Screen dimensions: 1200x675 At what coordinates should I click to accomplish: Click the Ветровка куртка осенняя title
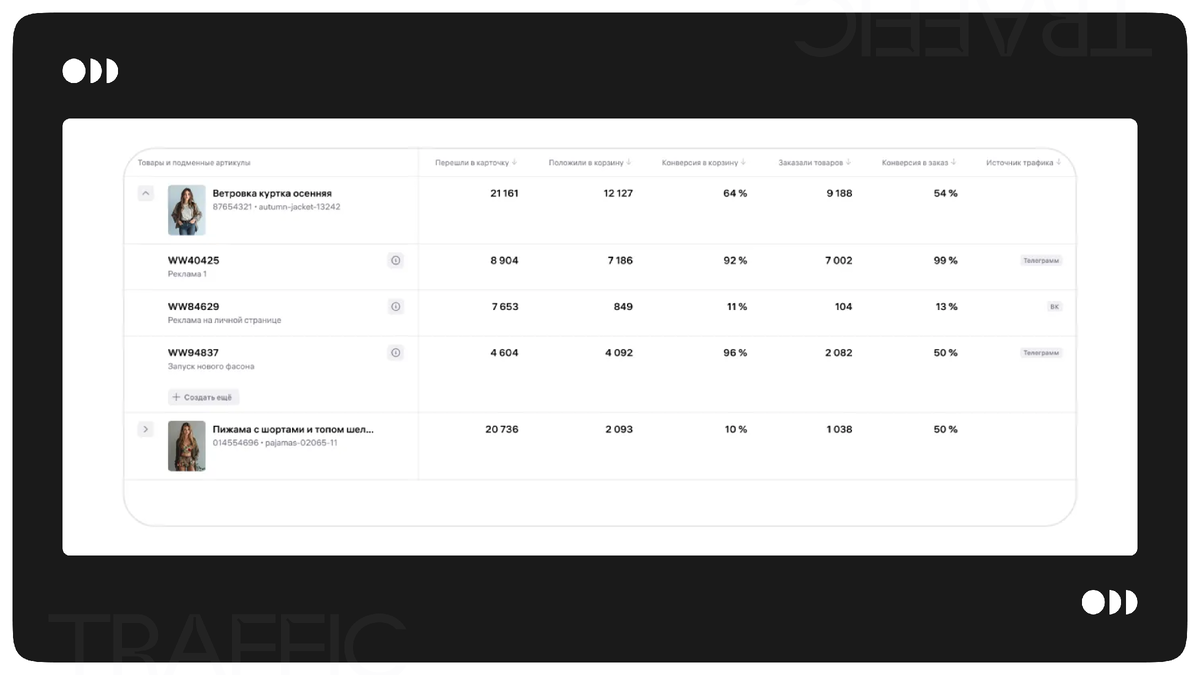pos(272,193)
